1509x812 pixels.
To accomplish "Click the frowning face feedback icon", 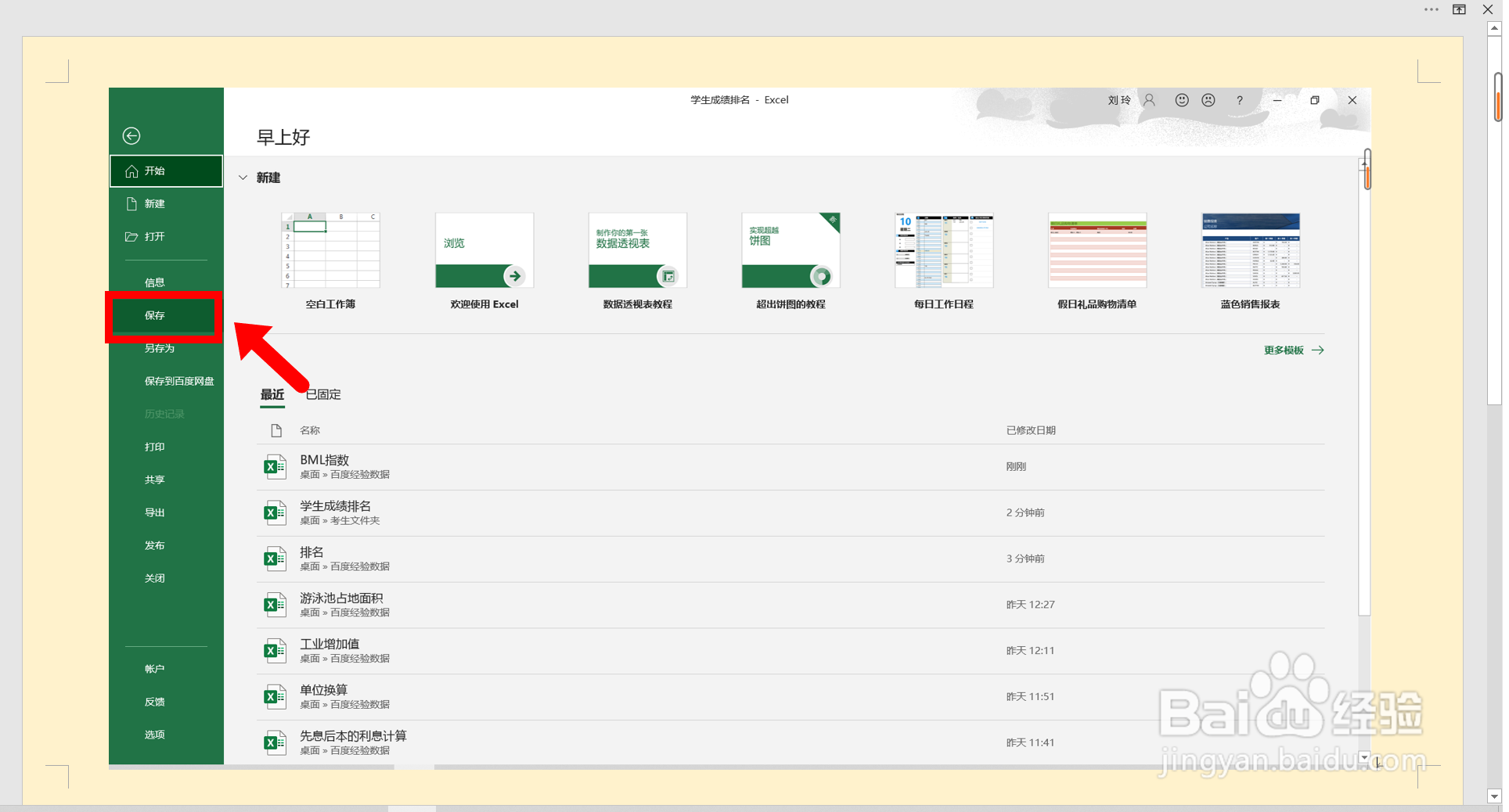I will 1208,100.
